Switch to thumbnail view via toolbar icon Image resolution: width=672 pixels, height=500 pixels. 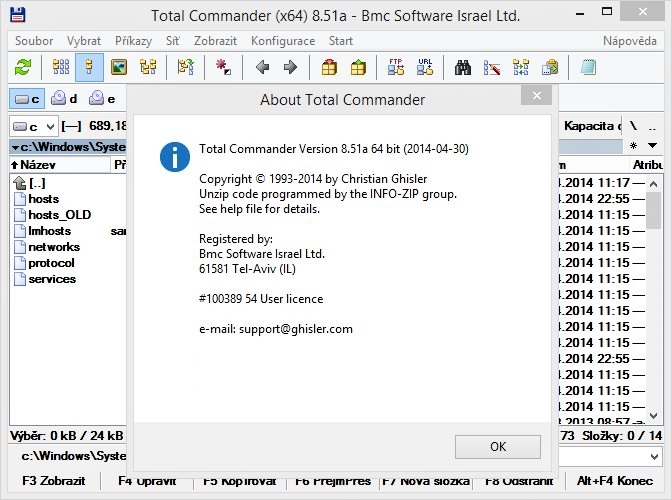(x=120, y=67)
